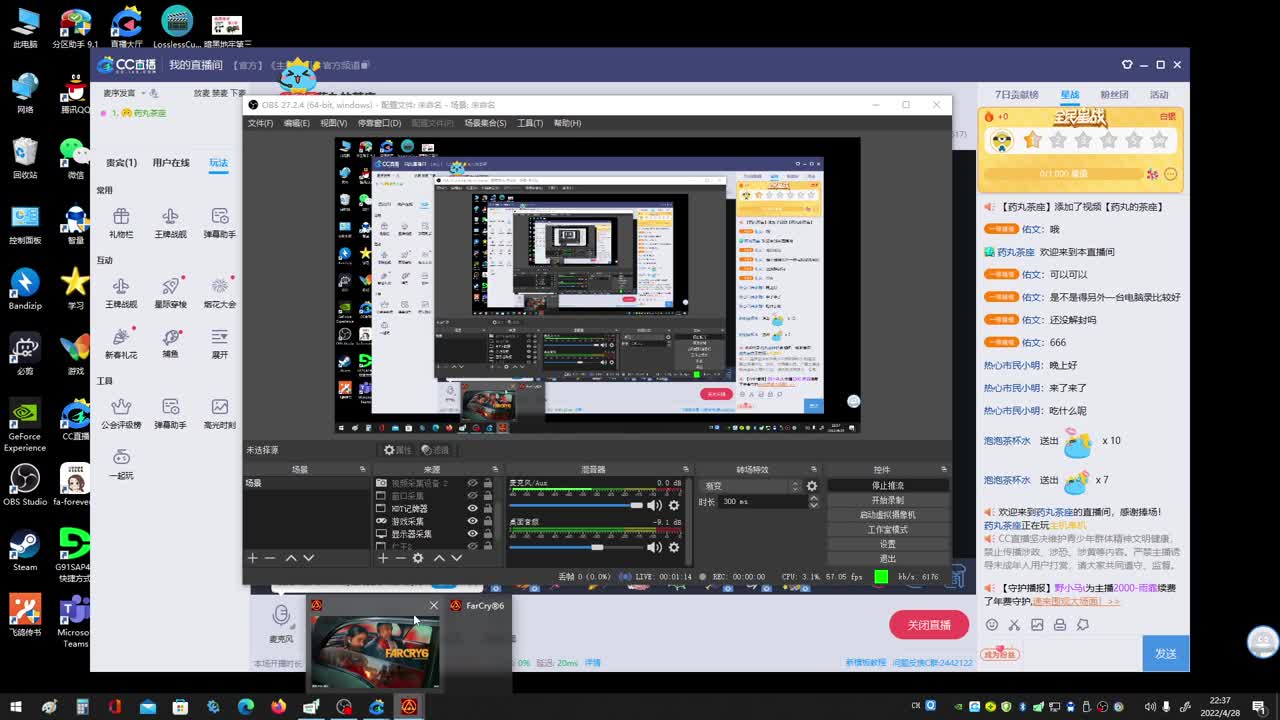Click the red 关闭直播 button
Image resolution: width=1280 pixels, height=720 pixels.
[928, 625]
